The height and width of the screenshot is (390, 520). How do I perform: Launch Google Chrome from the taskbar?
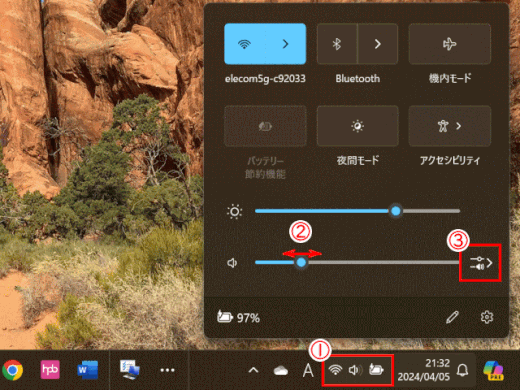[x=12, y=370]
